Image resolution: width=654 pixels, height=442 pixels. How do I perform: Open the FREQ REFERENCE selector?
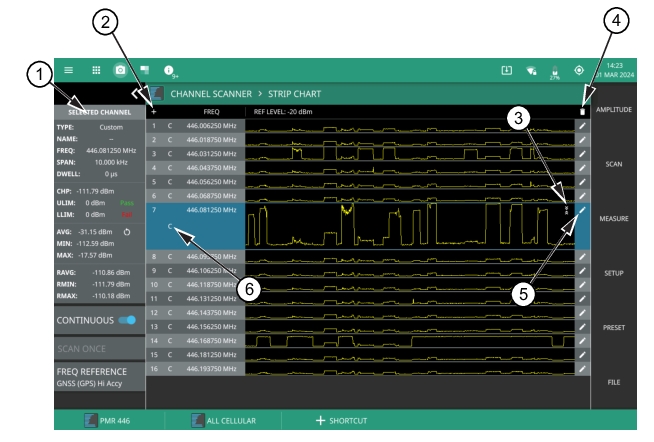tap(99, 375)
